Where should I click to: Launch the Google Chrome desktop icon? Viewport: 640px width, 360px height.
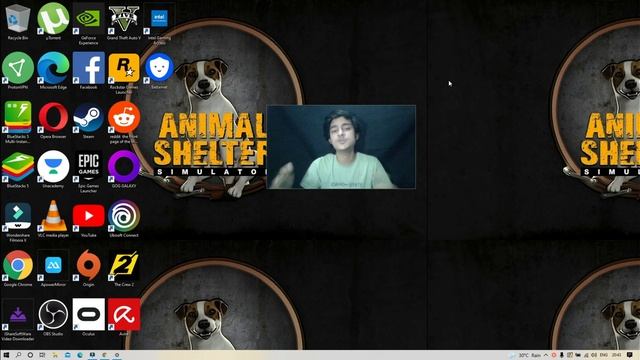[18, 269]
